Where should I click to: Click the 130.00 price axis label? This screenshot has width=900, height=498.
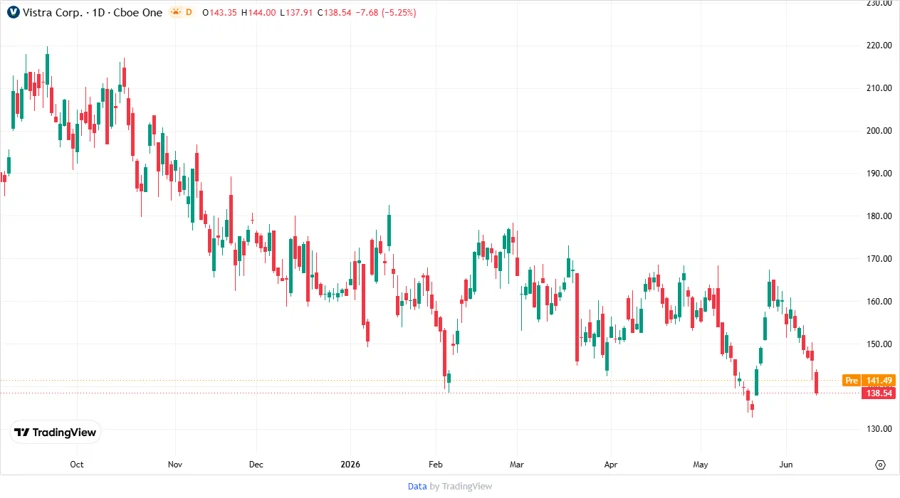[879, 429]
